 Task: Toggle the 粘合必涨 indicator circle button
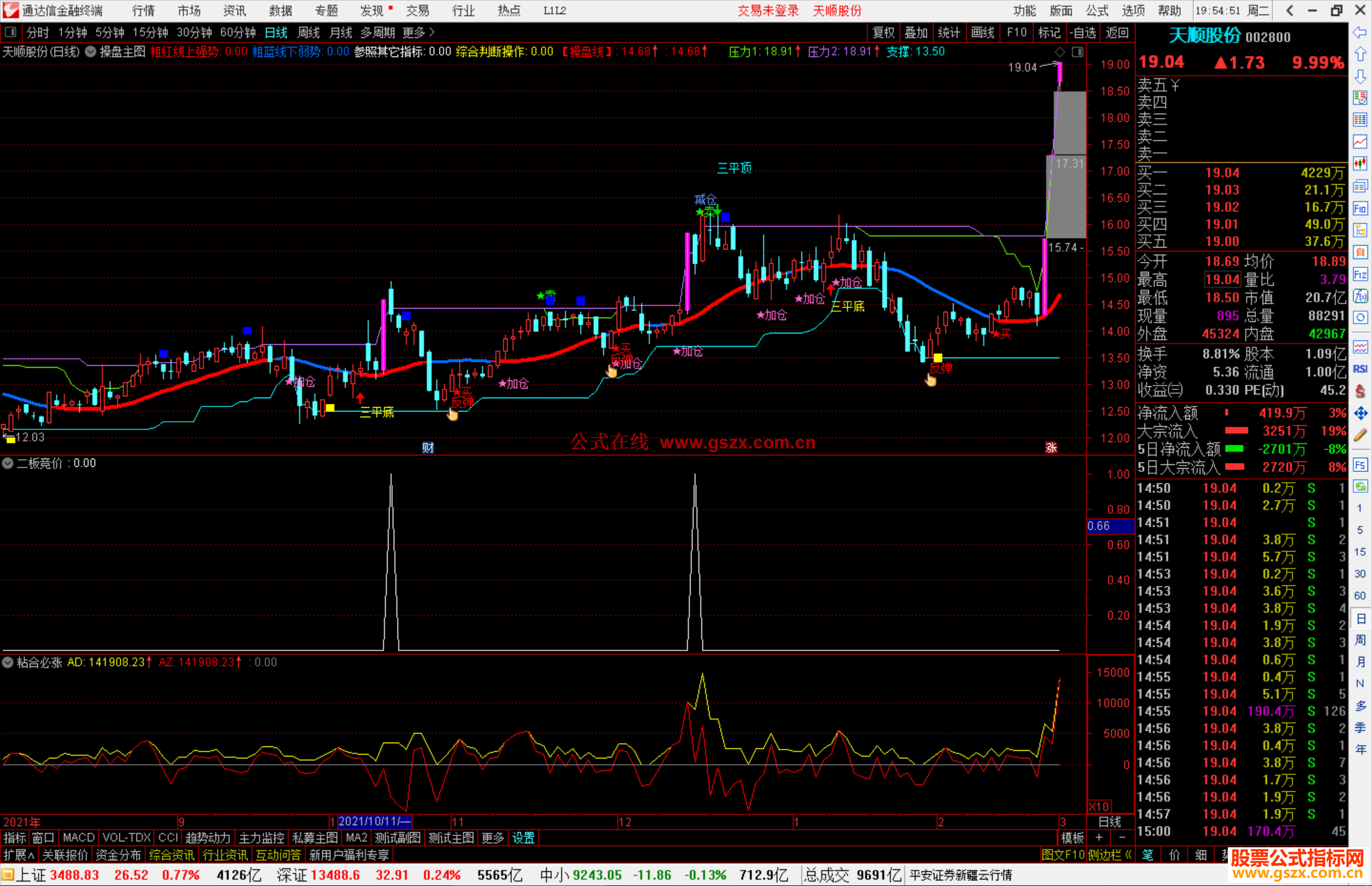[x=8, y=662]
